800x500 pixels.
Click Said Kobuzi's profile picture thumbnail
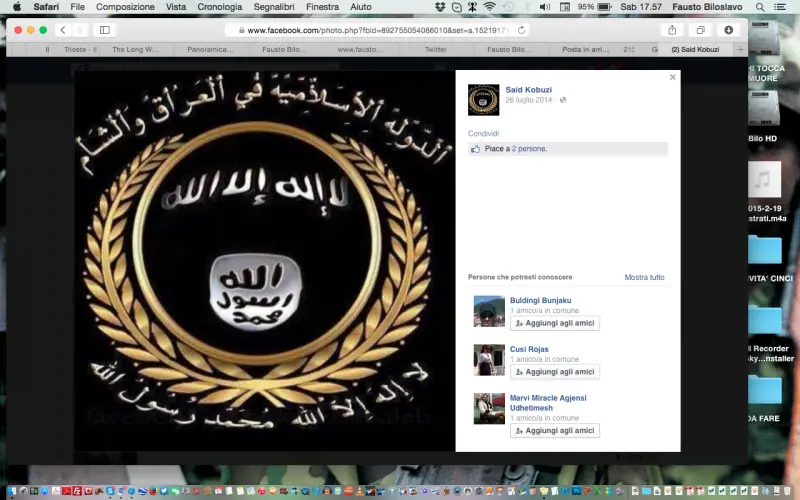coord(483,100)
